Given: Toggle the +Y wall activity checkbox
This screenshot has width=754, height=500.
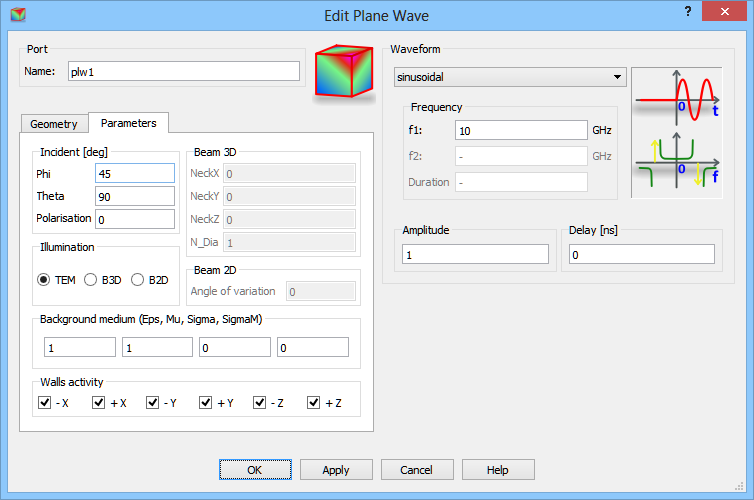Looking at the screenshot, I should tap(206, 403).
